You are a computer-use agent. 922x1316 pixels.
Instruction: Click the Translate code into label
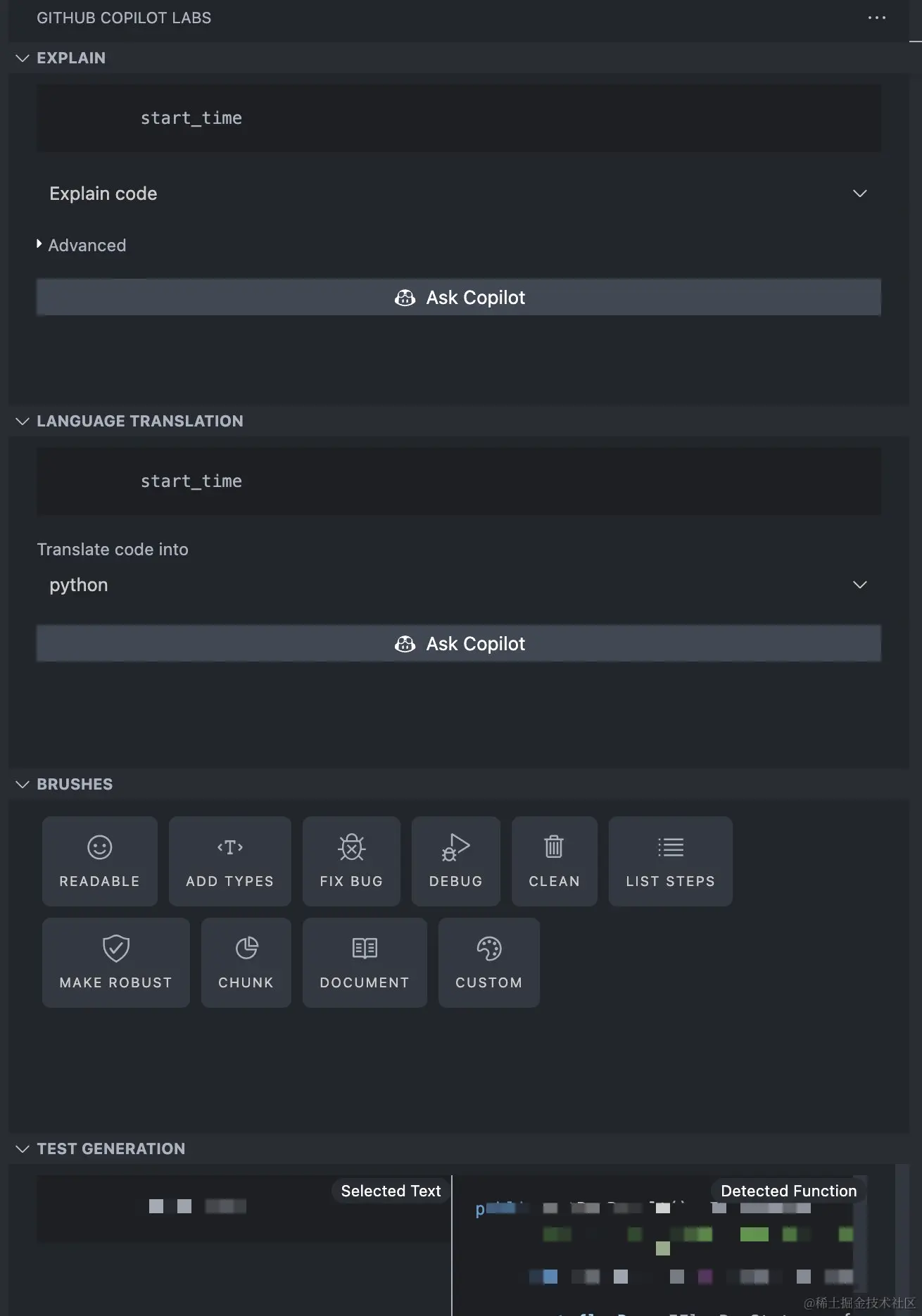pyautogui.click(x=113, y=550)
